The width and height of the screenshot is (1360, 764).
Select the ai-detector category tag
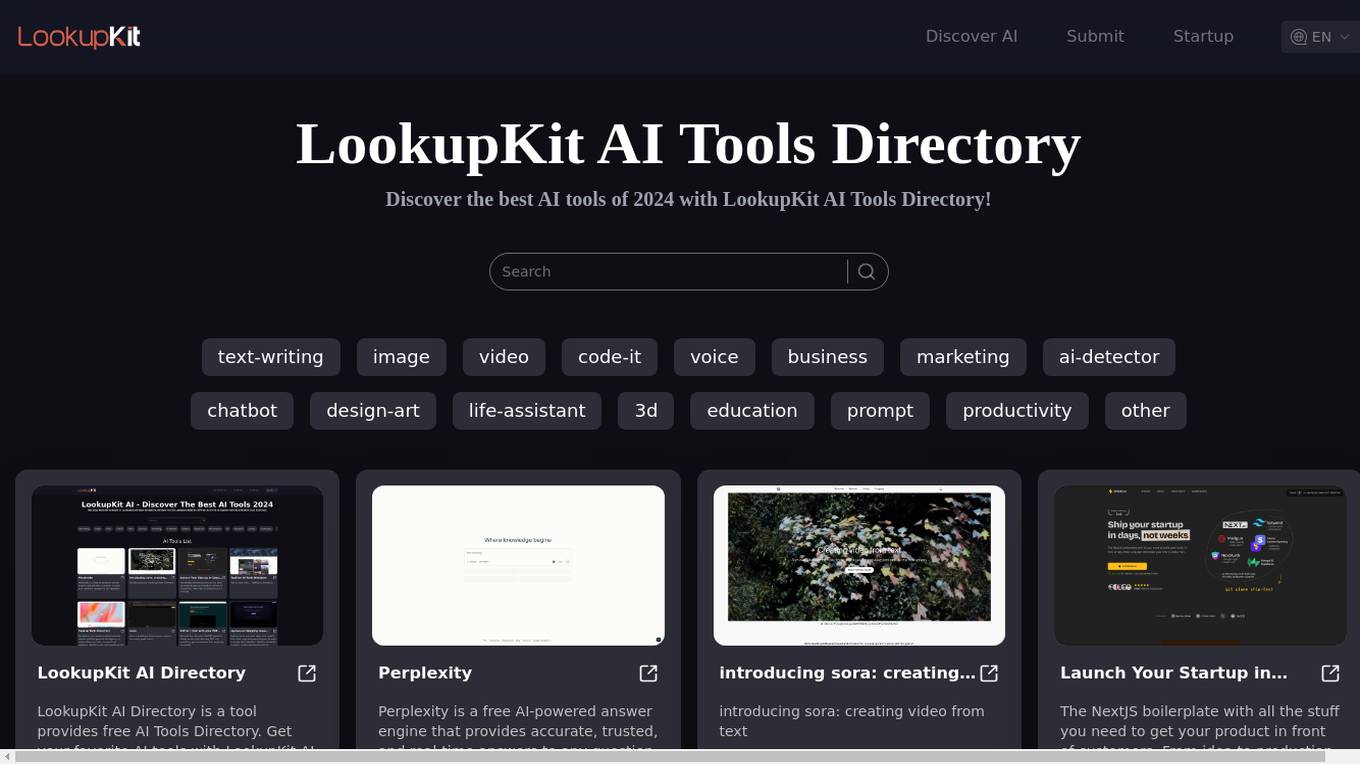(1109, 357)
